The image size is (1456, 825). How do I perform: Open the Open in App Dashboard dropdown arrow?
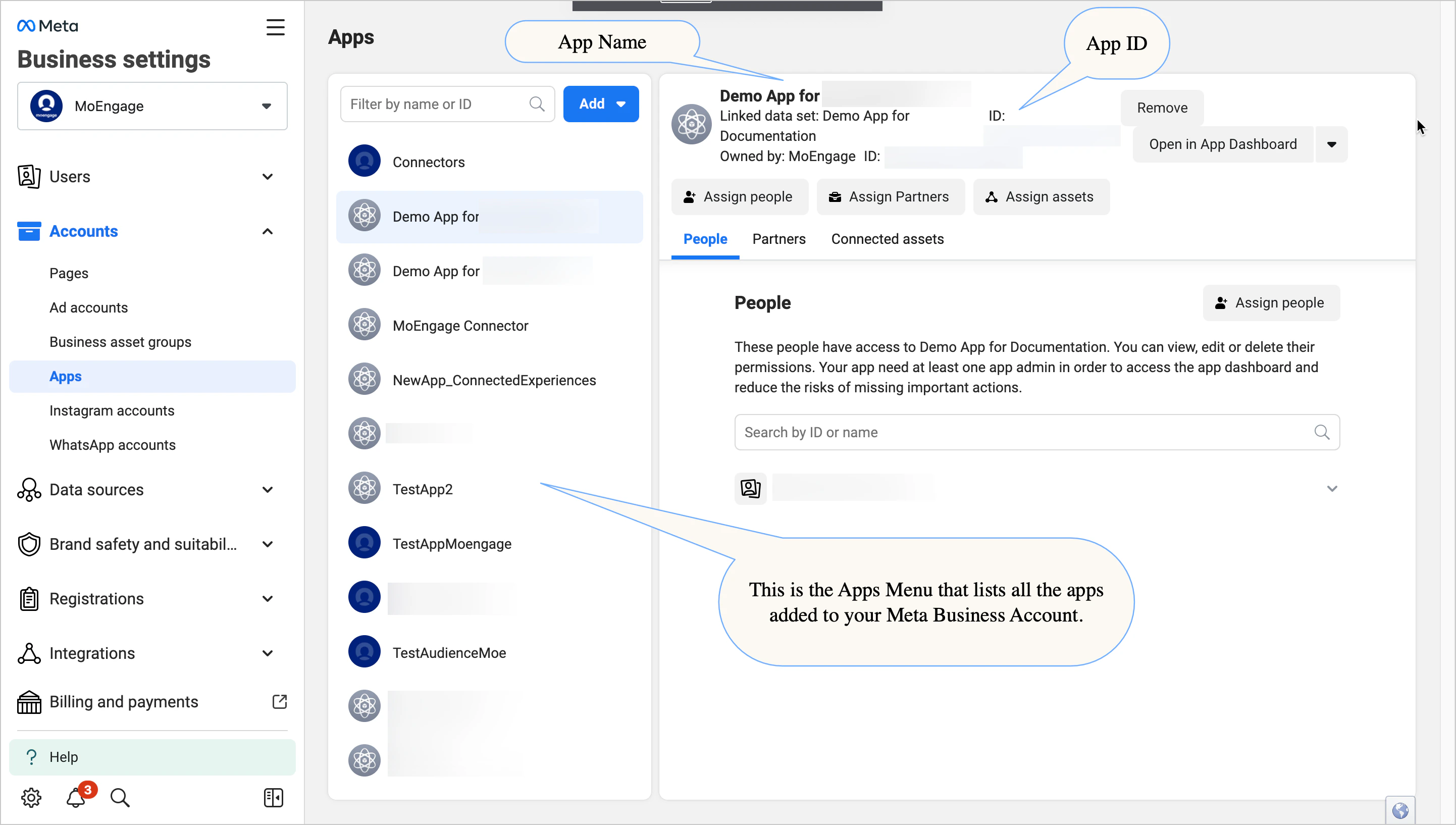[1331, 144]
